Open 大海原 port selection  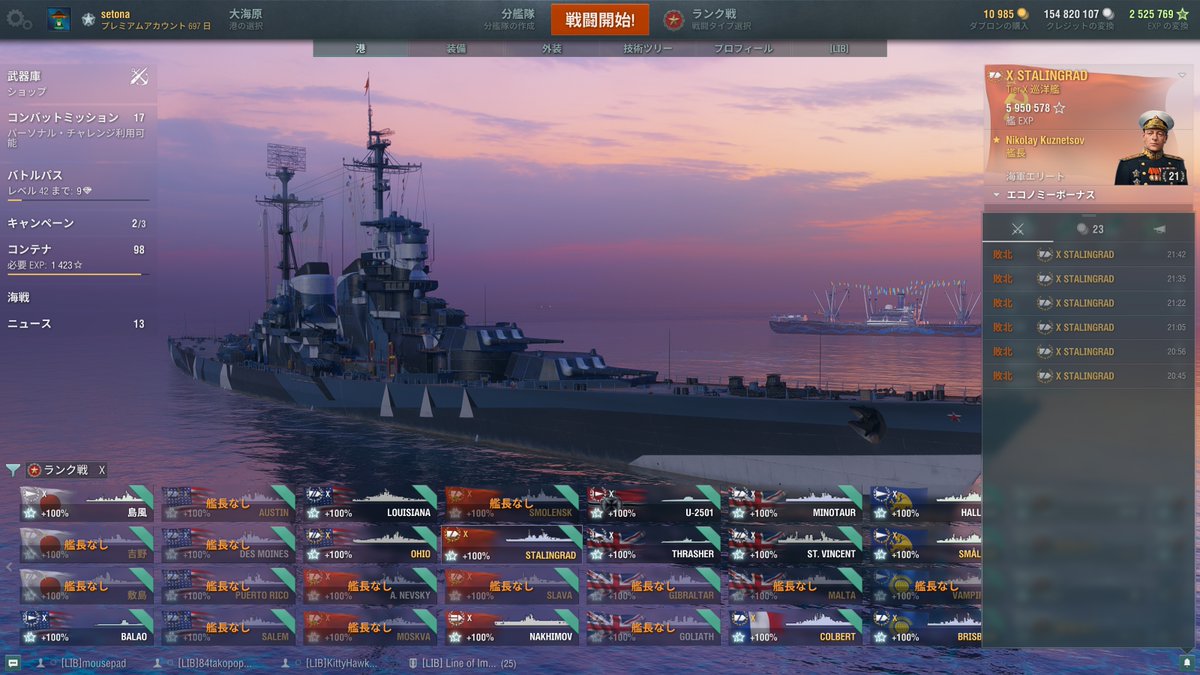pyautogui.click(x=245, y=19)
